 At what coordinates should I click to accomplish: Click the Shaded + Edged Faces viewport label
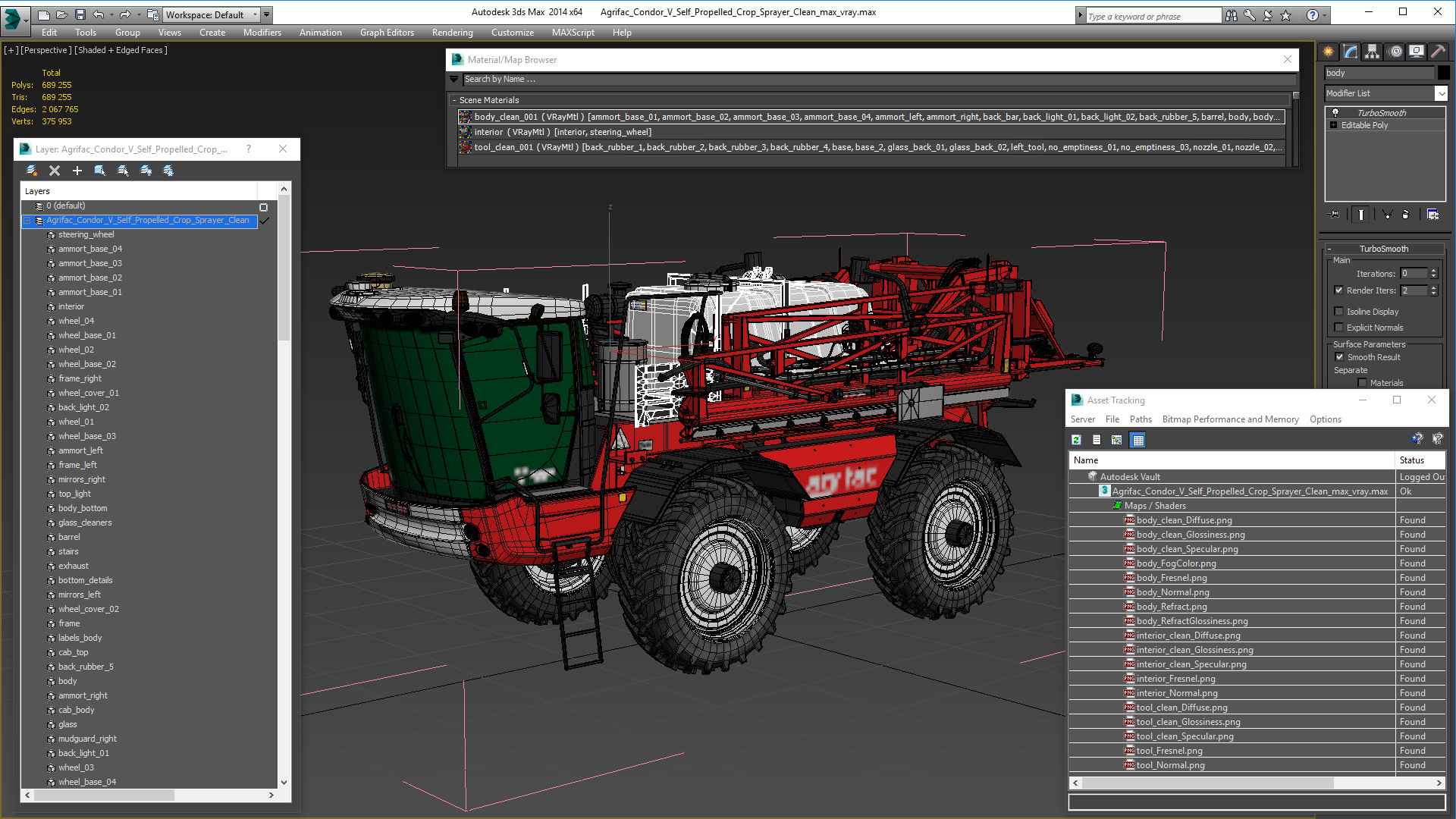[121, 50]
